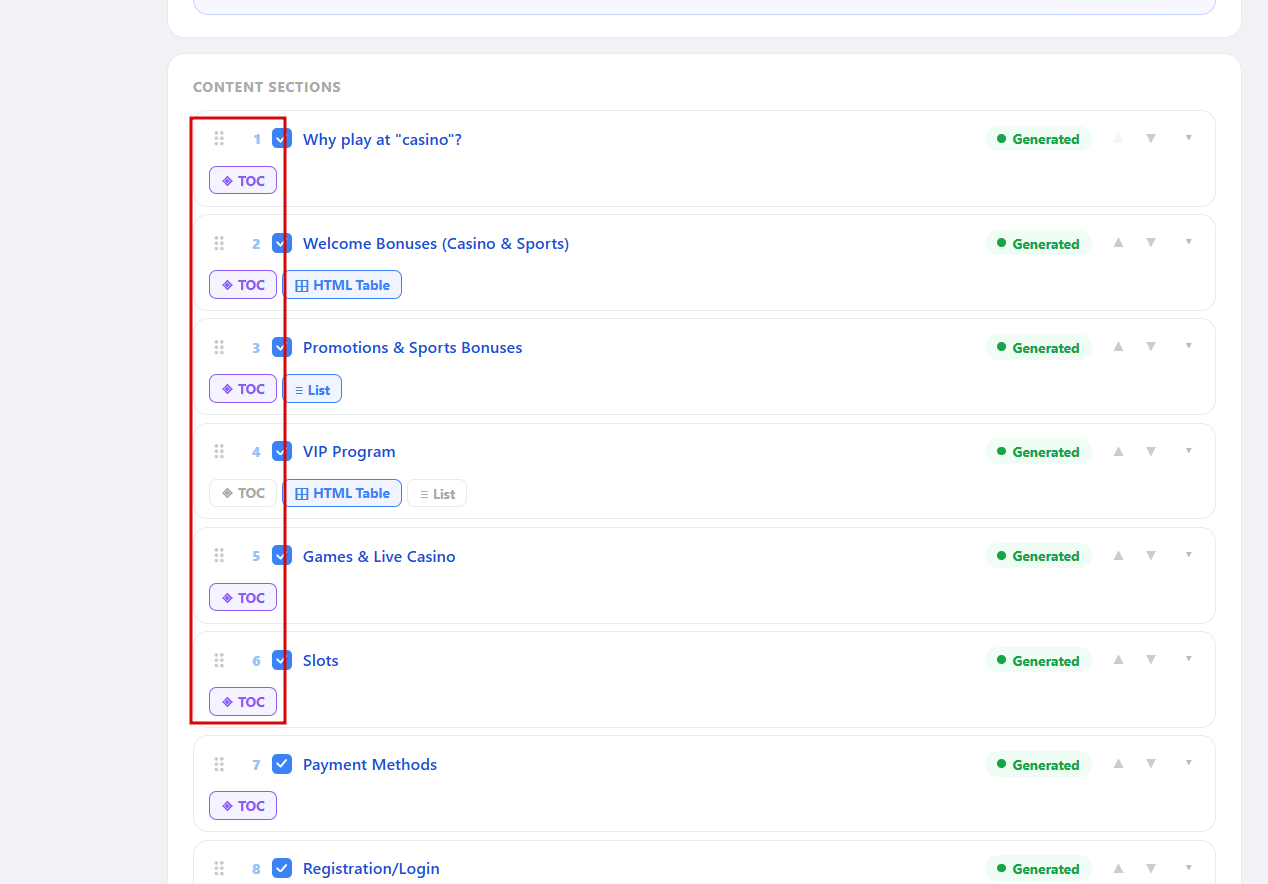
Task: Grab the drag handle of section 5
Action: [219, 556]
